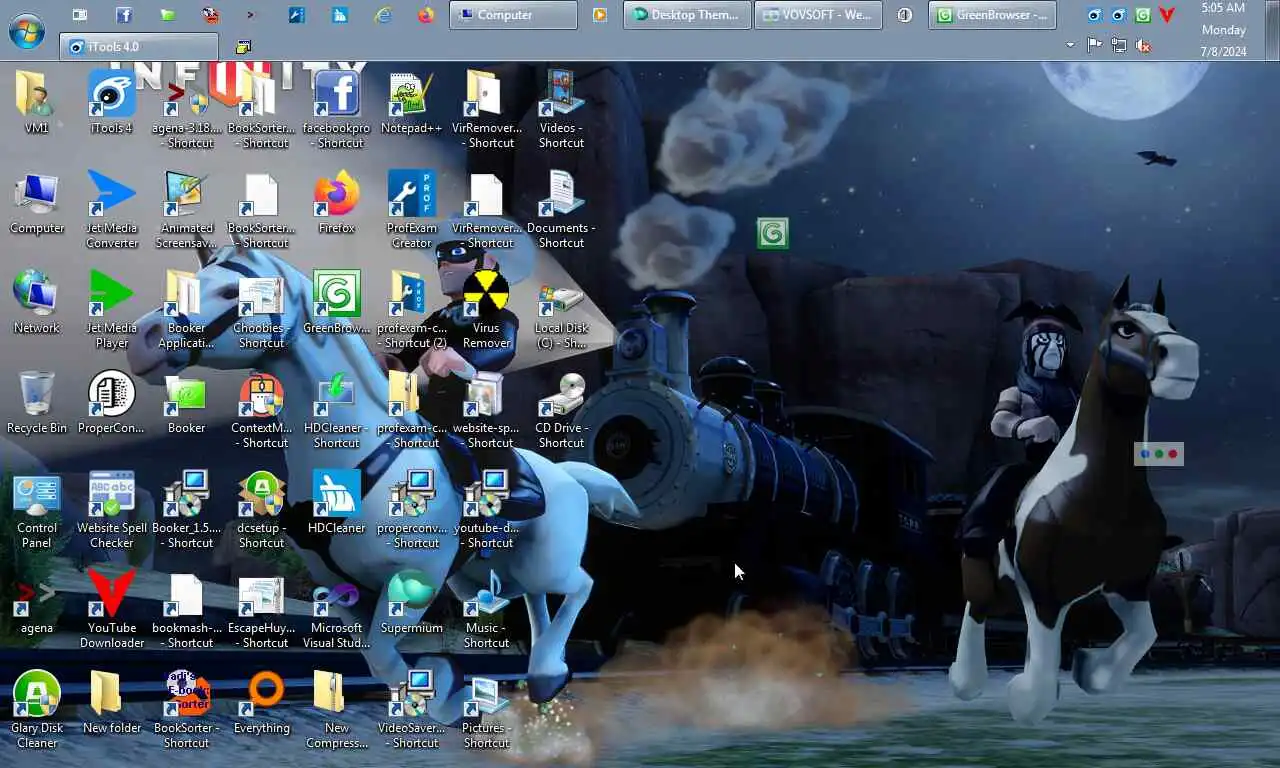Select the Computer desktop icon
This screenshot has width=1280, height=768.
(x=37, y=202)
